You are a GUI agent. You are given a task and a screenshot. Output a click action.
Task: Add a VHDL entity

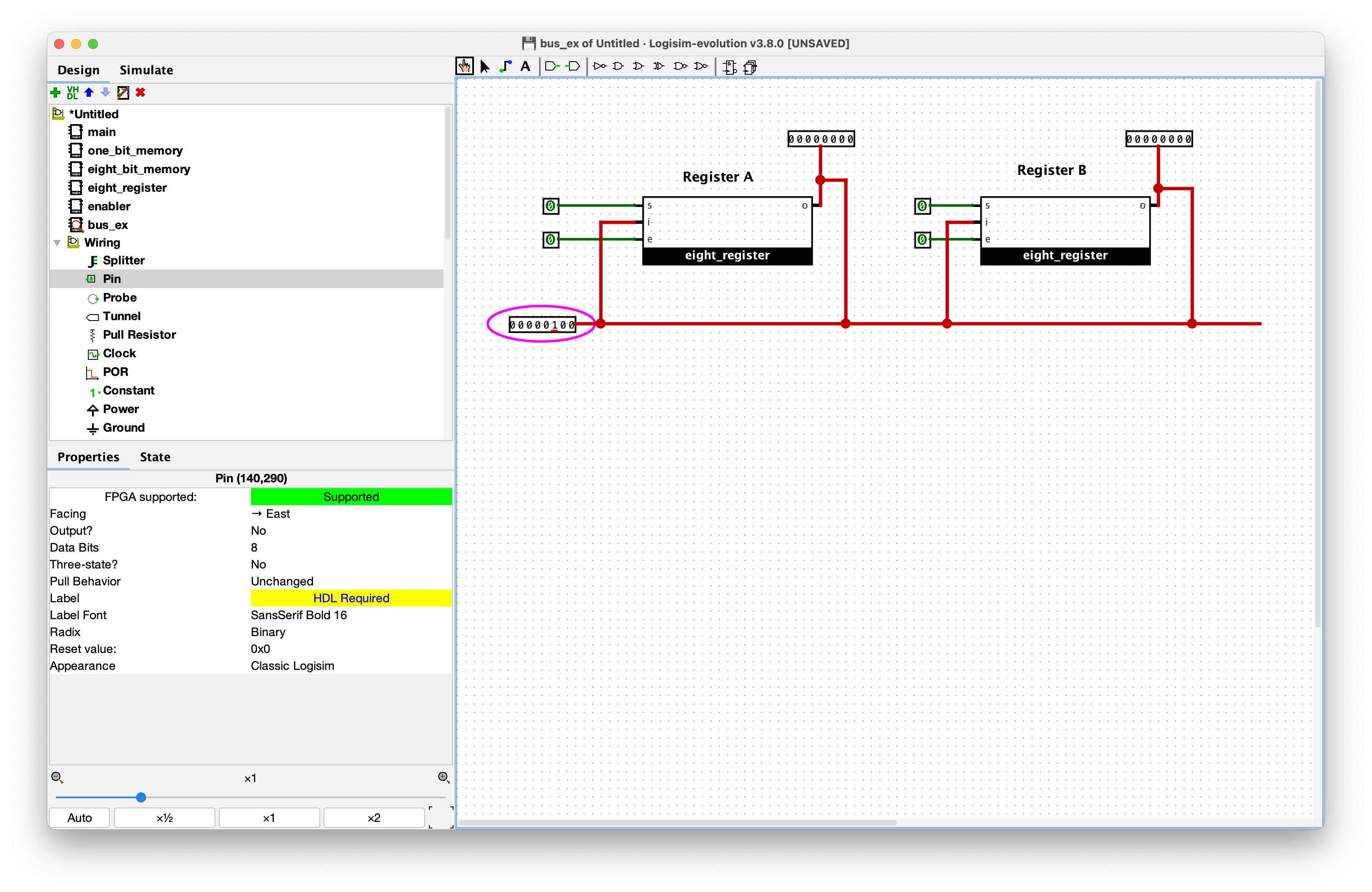click(x=72, y=92)
